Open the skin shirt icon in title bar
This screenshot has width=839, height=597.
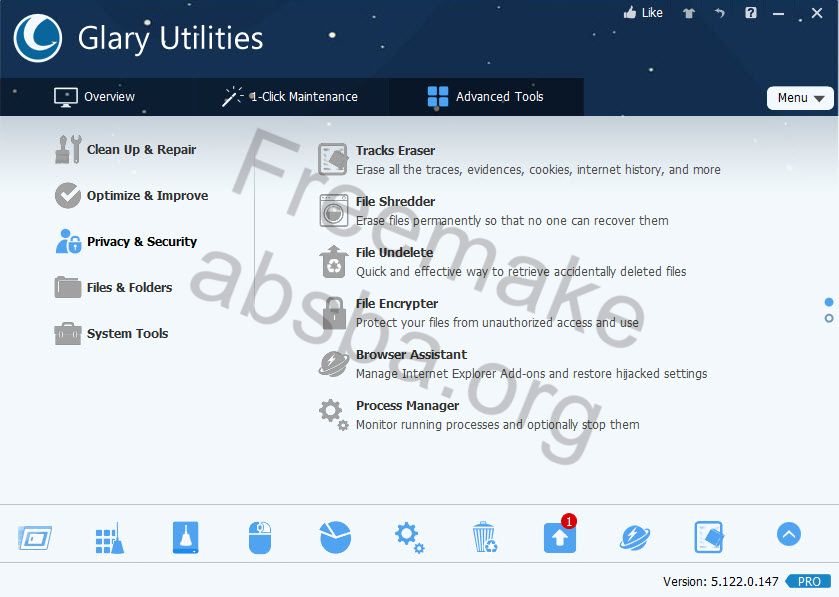(689, 13)
